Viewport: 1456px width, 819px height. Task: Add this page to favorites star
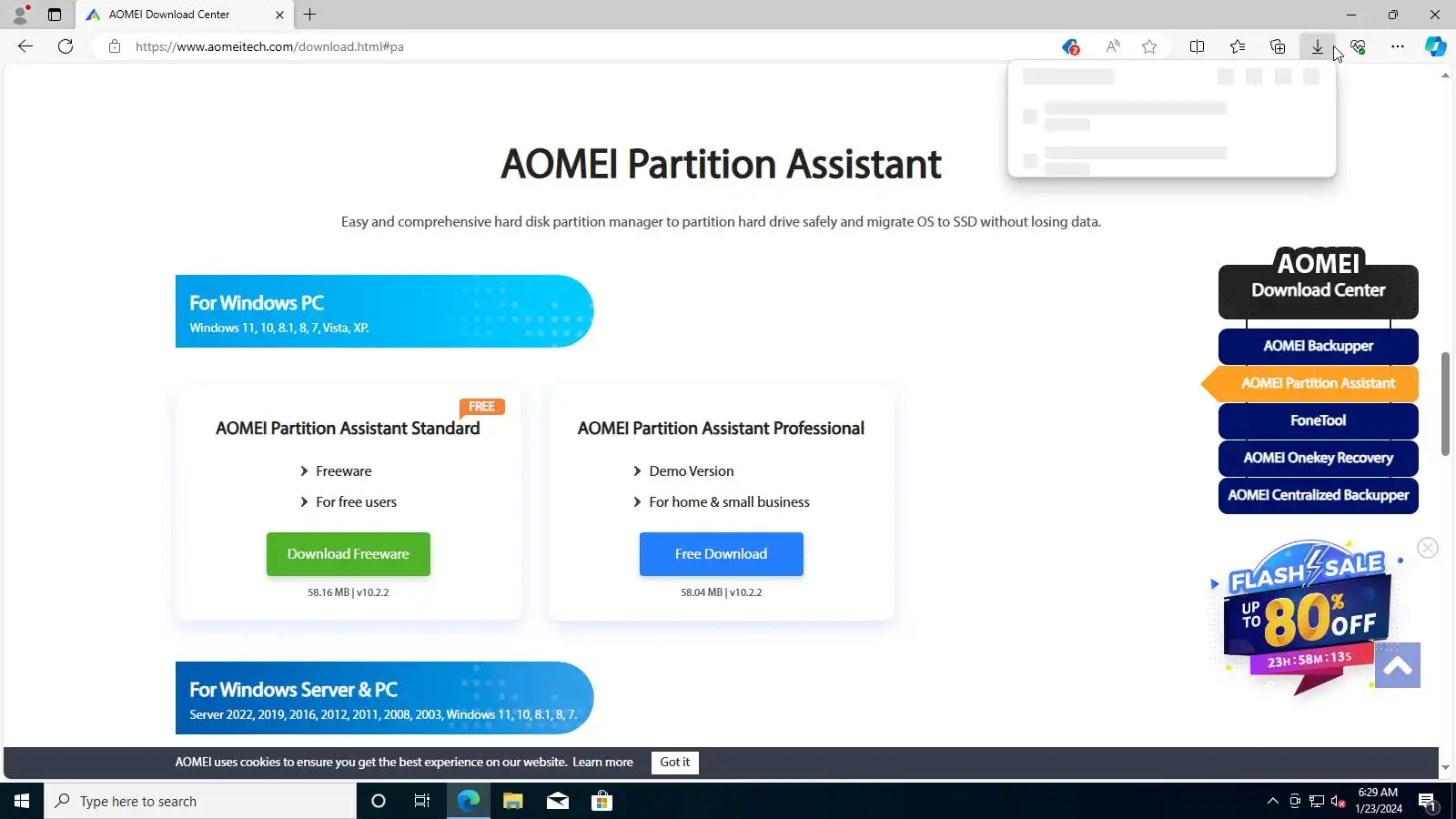(x=1149, y=46)
